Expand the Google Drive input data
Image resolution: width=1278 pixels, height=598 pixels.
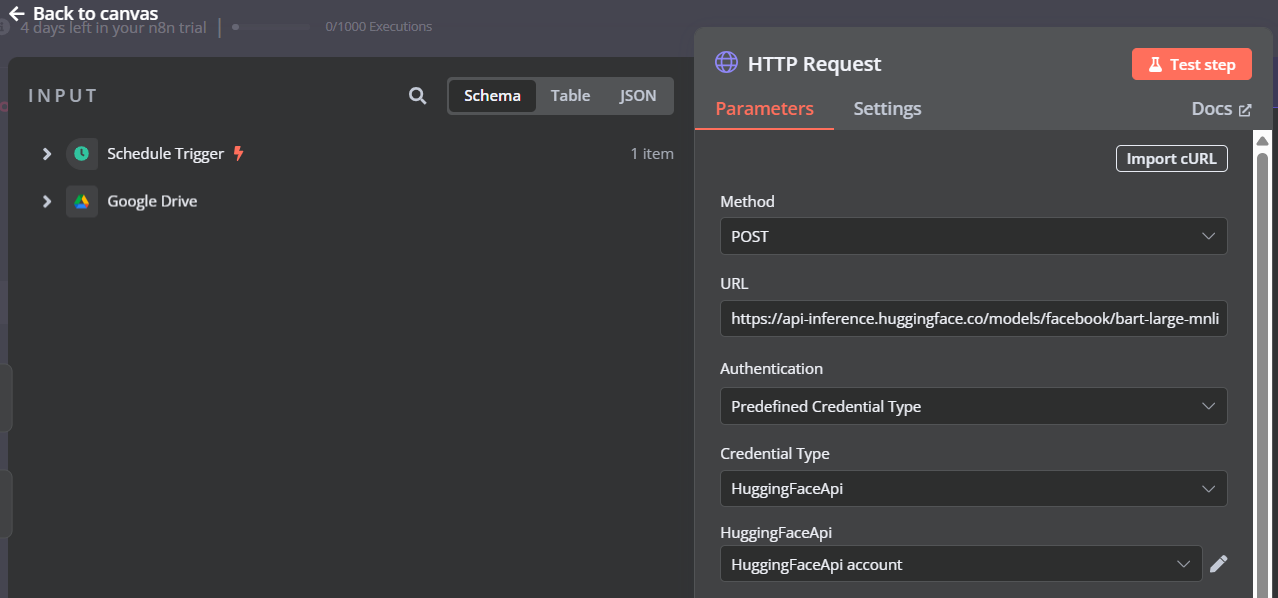click(x=46, y=200)
